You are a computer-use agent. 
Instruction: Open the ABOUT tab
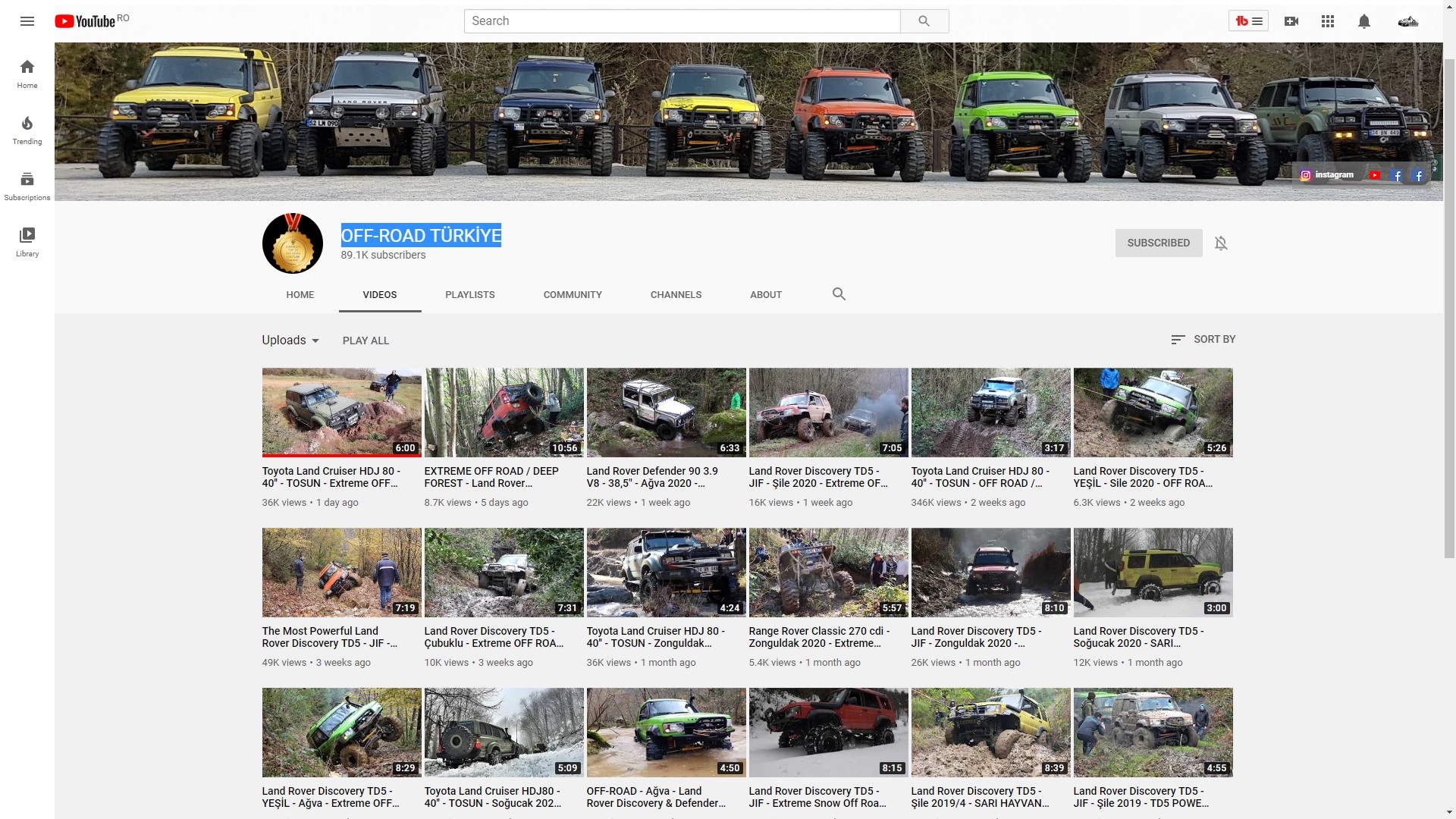tap(766, 295)
